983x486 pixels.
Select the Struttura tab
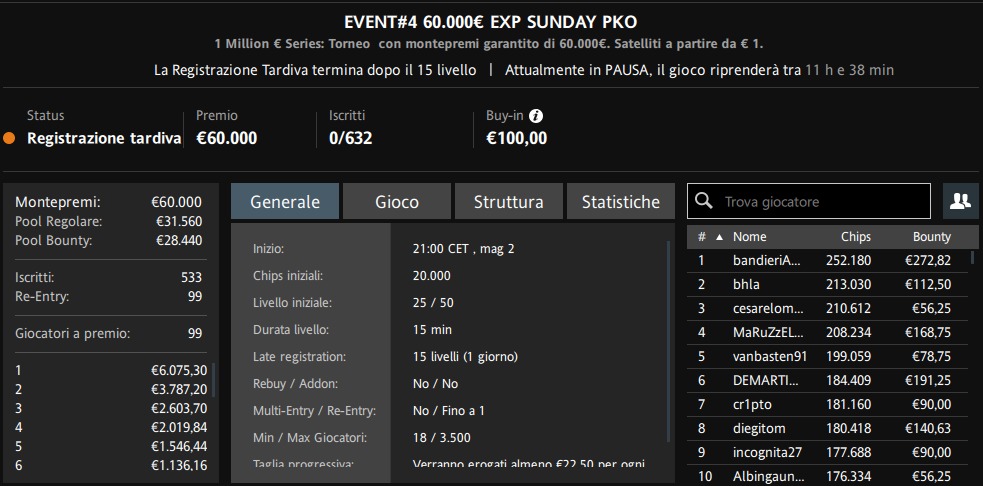(x=508, y=201)
